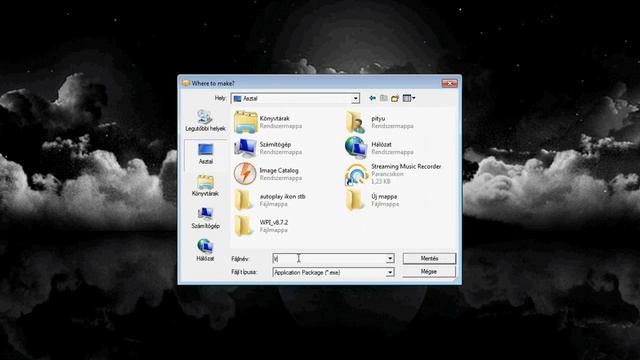Go back using the blue arrow icon
The height and width of the screenshot is (360, 640).
pos(372,98)
